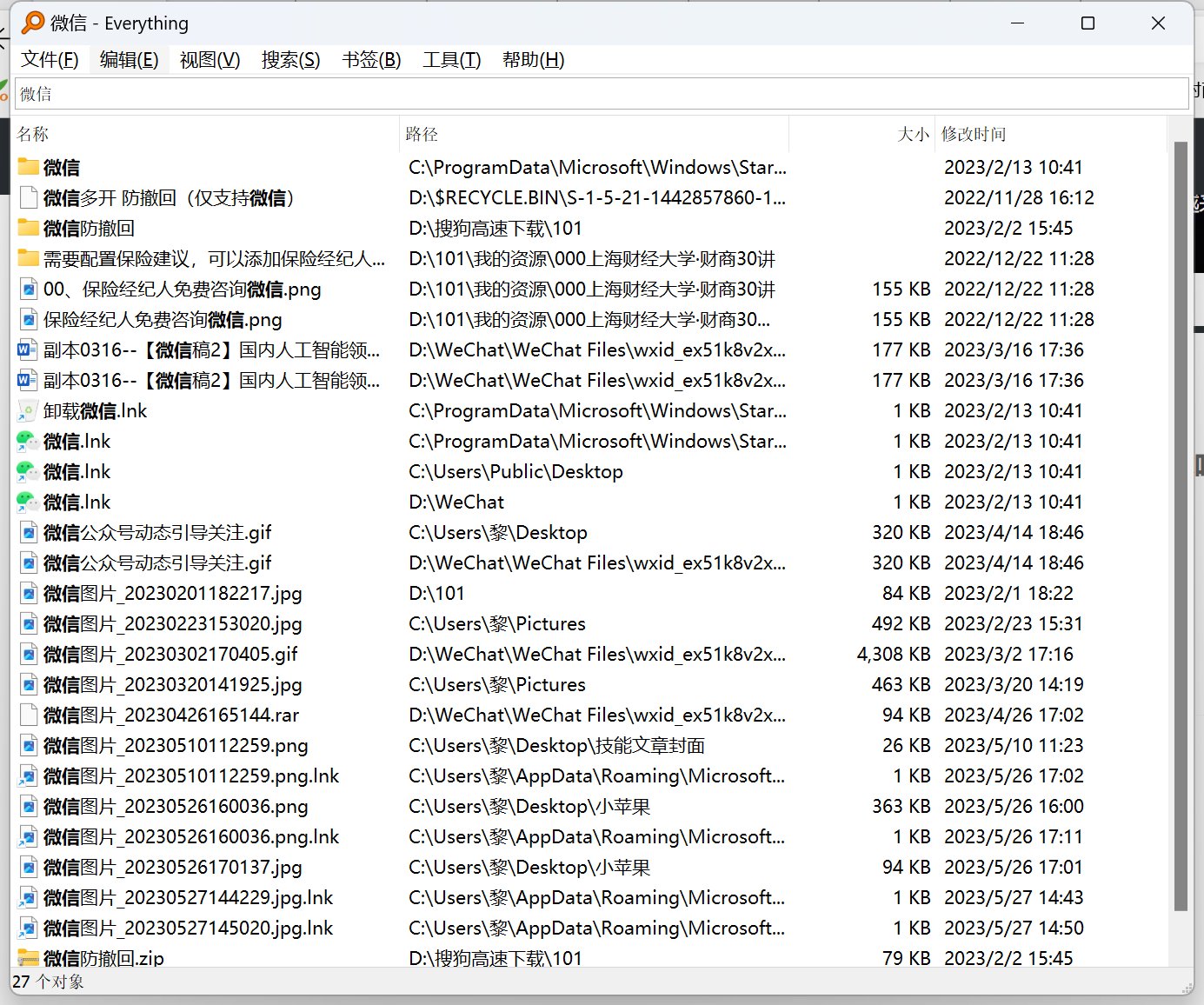This screenshot has height=1005, width=1204.
Task: Open the 帮助(H) menu
Action: coord(533,60)
